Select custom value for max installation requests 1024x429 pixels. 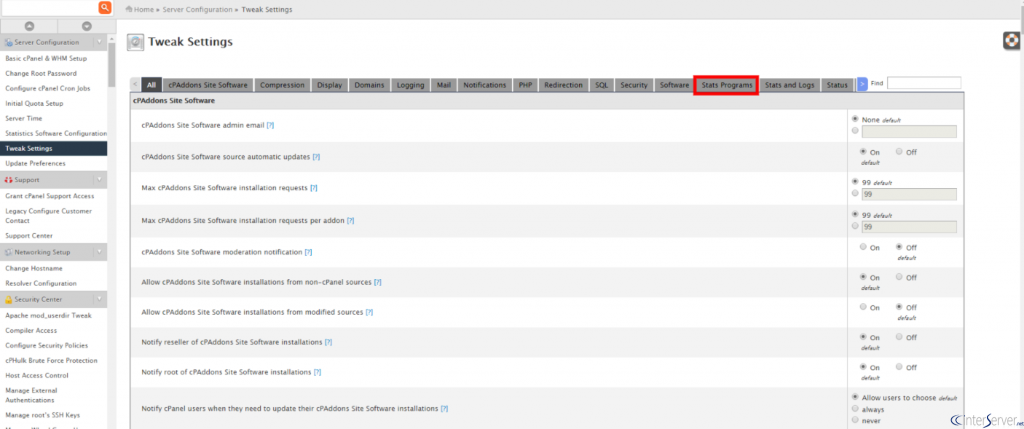point(856,193)
